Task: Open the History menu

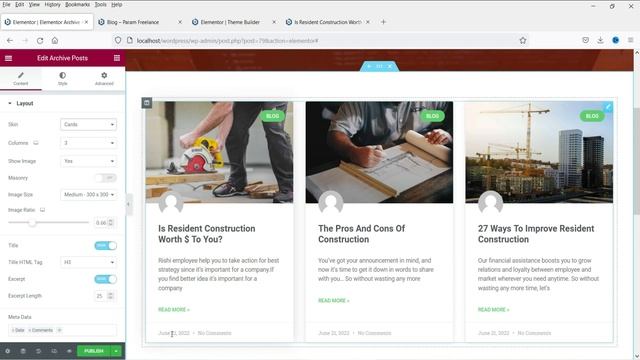Action: click(x=52, y=4)
